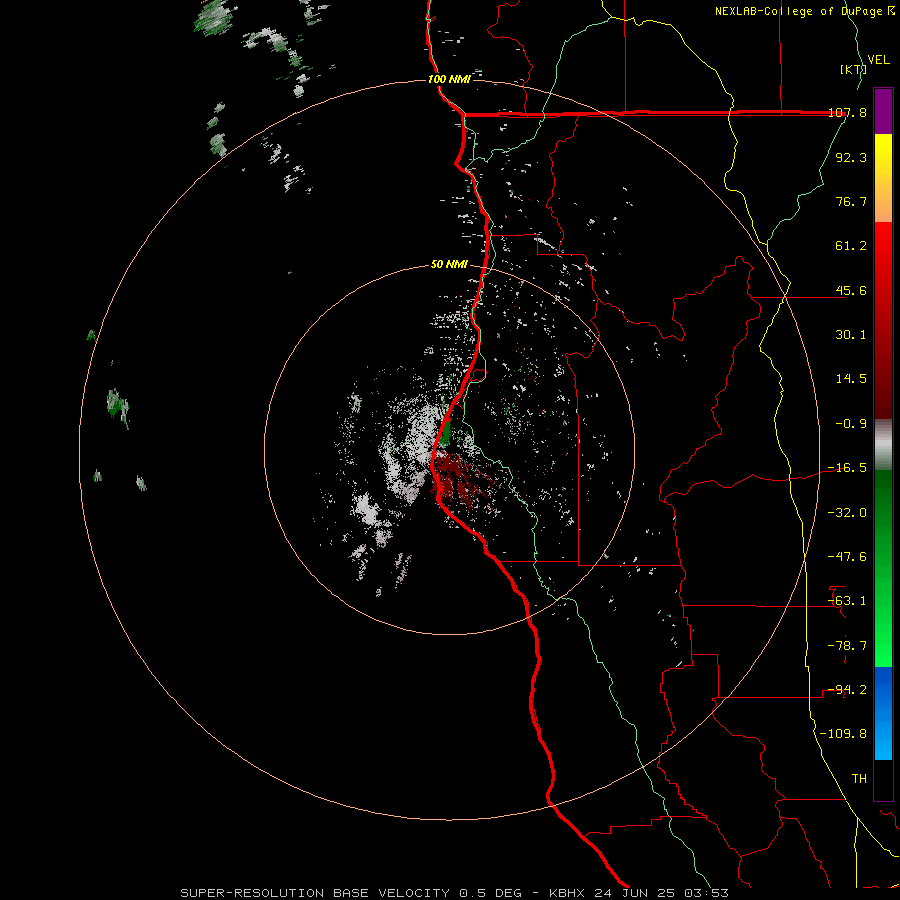Pick the purple segment of color bar
900x900 pixels.
[x=883, y=112]
